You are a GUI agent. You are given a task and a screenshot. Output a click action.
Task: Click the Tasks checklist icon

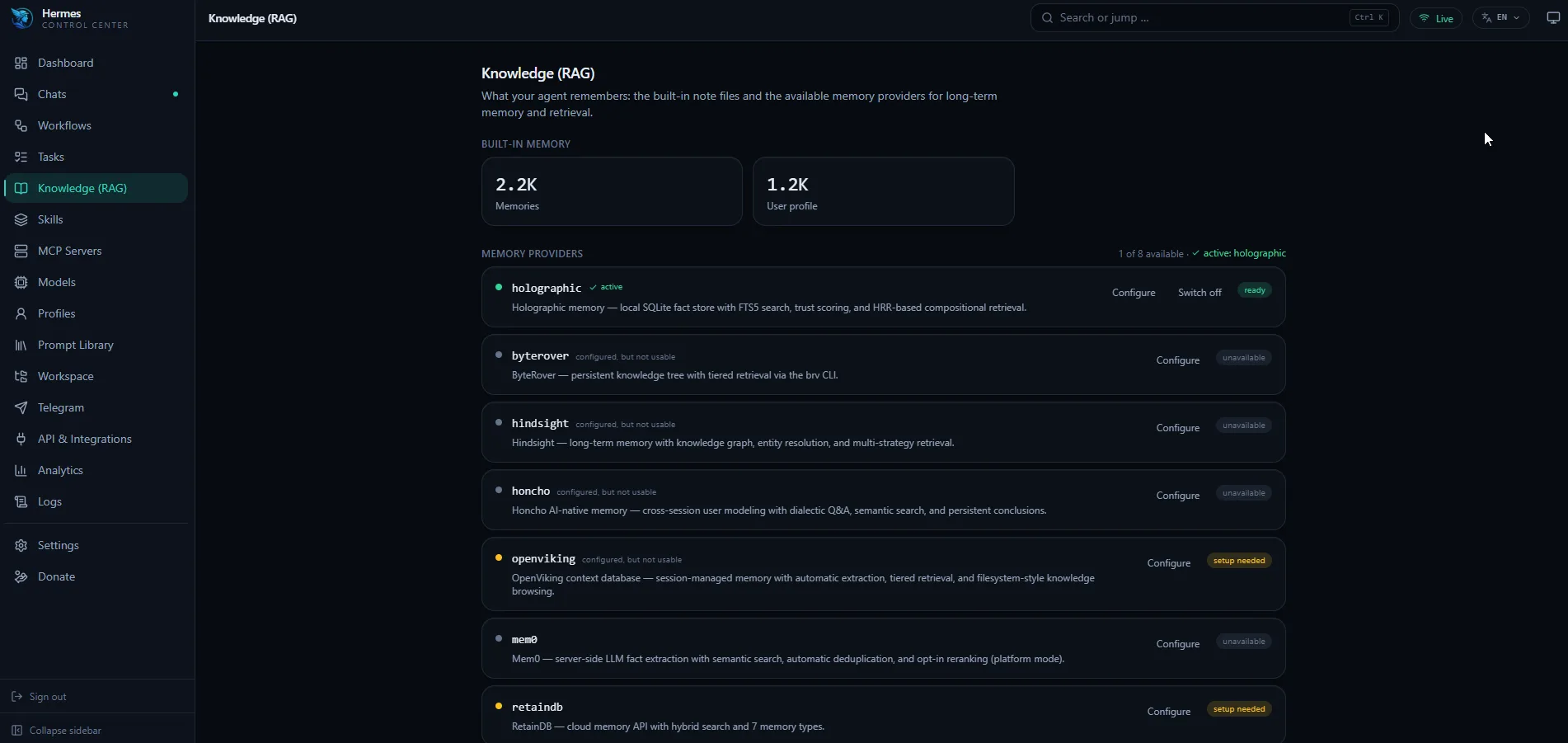click(x=21, y=157)
